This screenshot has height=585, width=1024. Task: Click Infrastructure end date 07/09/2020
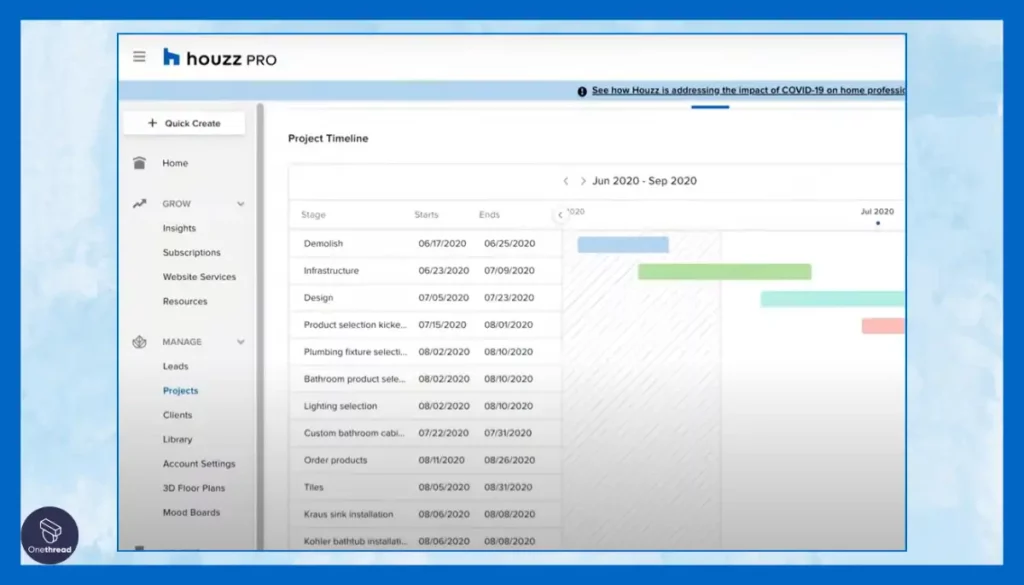pyautogui.click(x=509, y=270)
